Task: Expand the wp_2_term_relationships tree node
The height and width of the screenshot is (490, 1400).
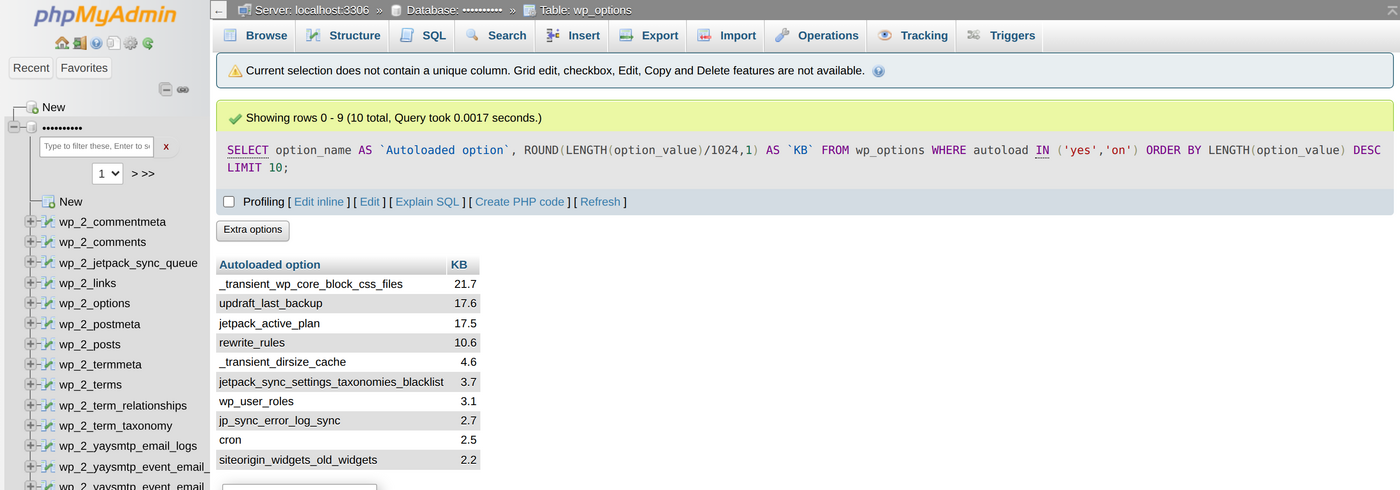Action: [x=30, y=405]
